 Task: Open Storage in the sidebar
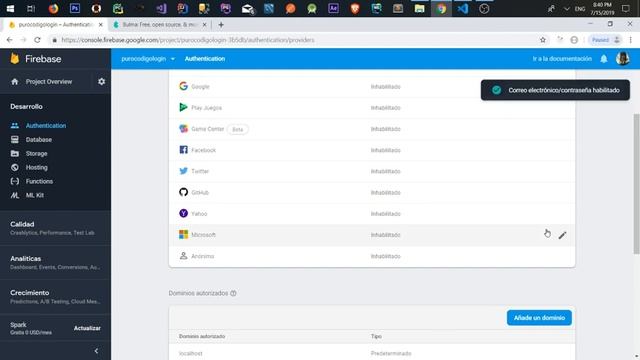click(36, 153)
